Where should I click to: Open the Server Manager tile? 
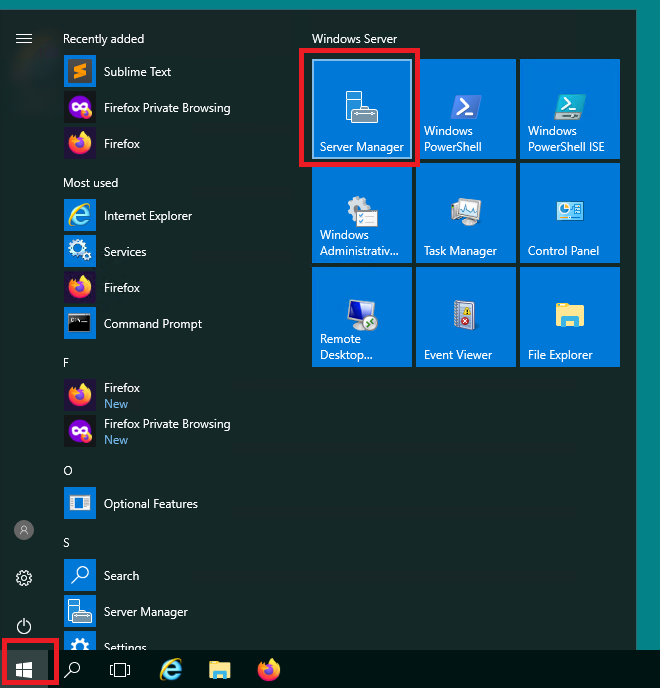pyautogui.click(x=362, y=109)
